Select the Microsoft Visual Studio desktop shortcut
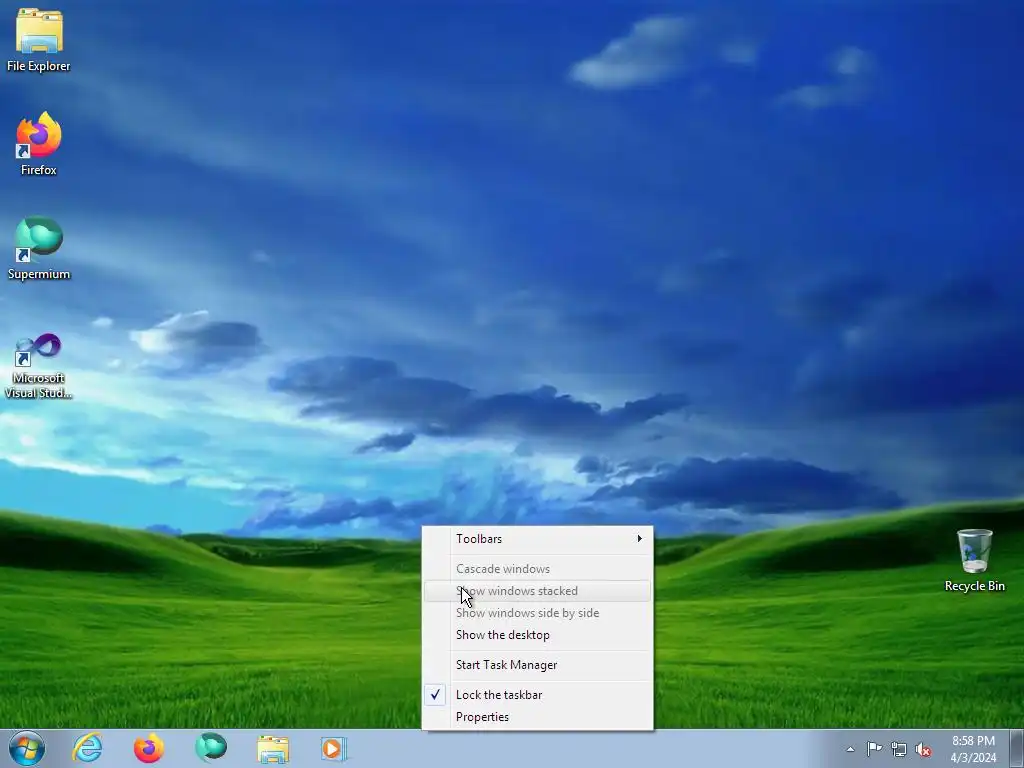This screenshot has height=768, width=1024. [x=39, y=366]
